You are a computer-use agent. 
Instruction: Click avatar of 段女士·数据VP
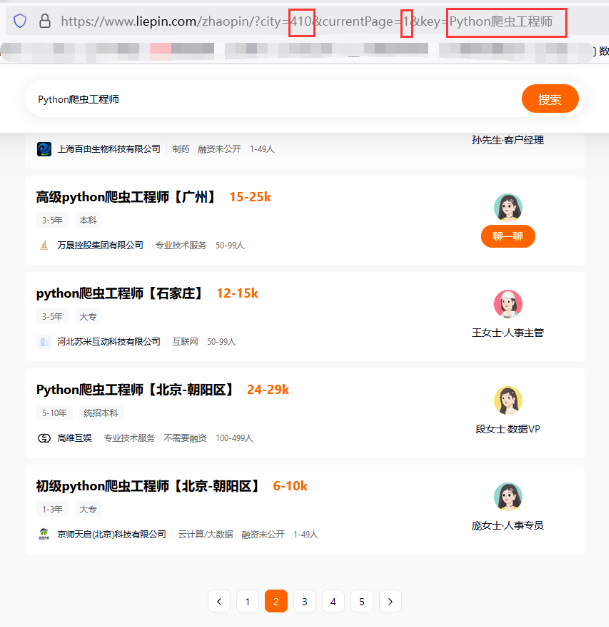[x=508, y=400]
